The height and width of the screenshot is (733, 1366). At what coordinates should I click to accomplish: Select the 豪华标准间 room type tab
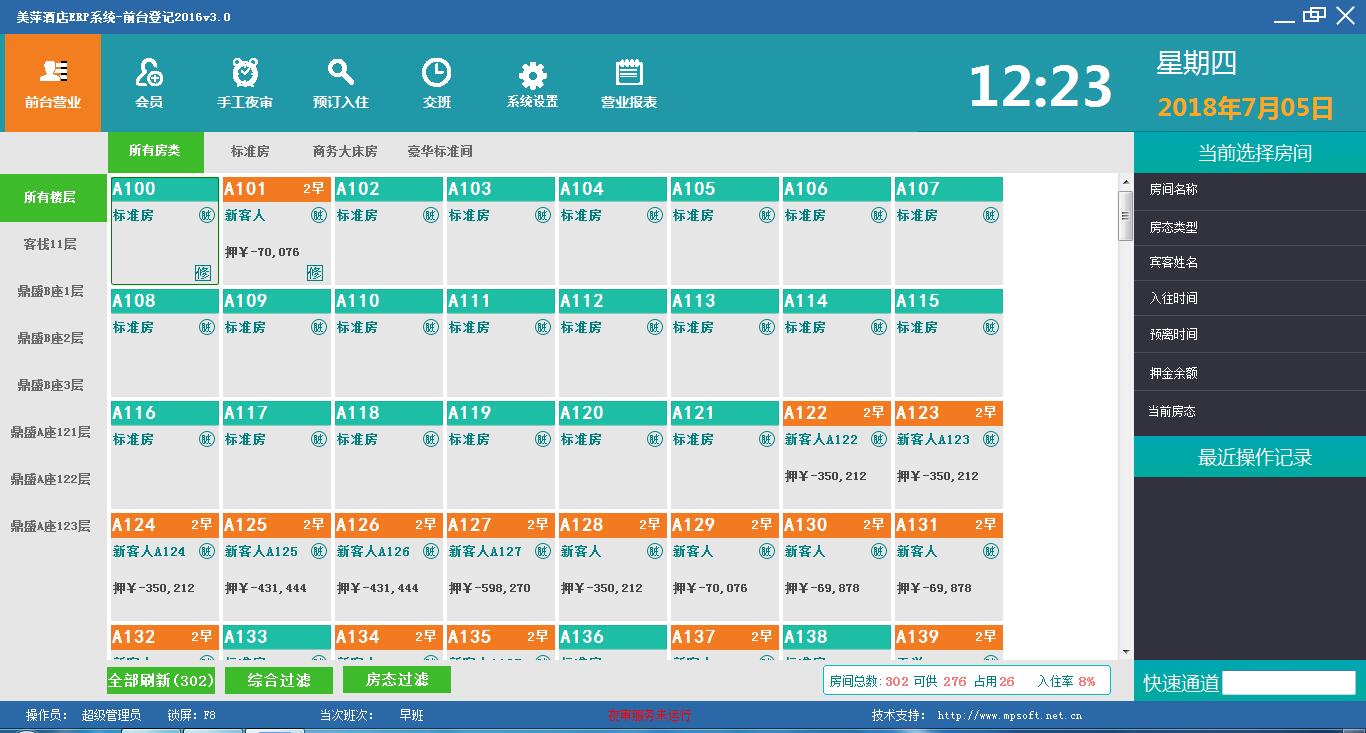pos(440,152)
